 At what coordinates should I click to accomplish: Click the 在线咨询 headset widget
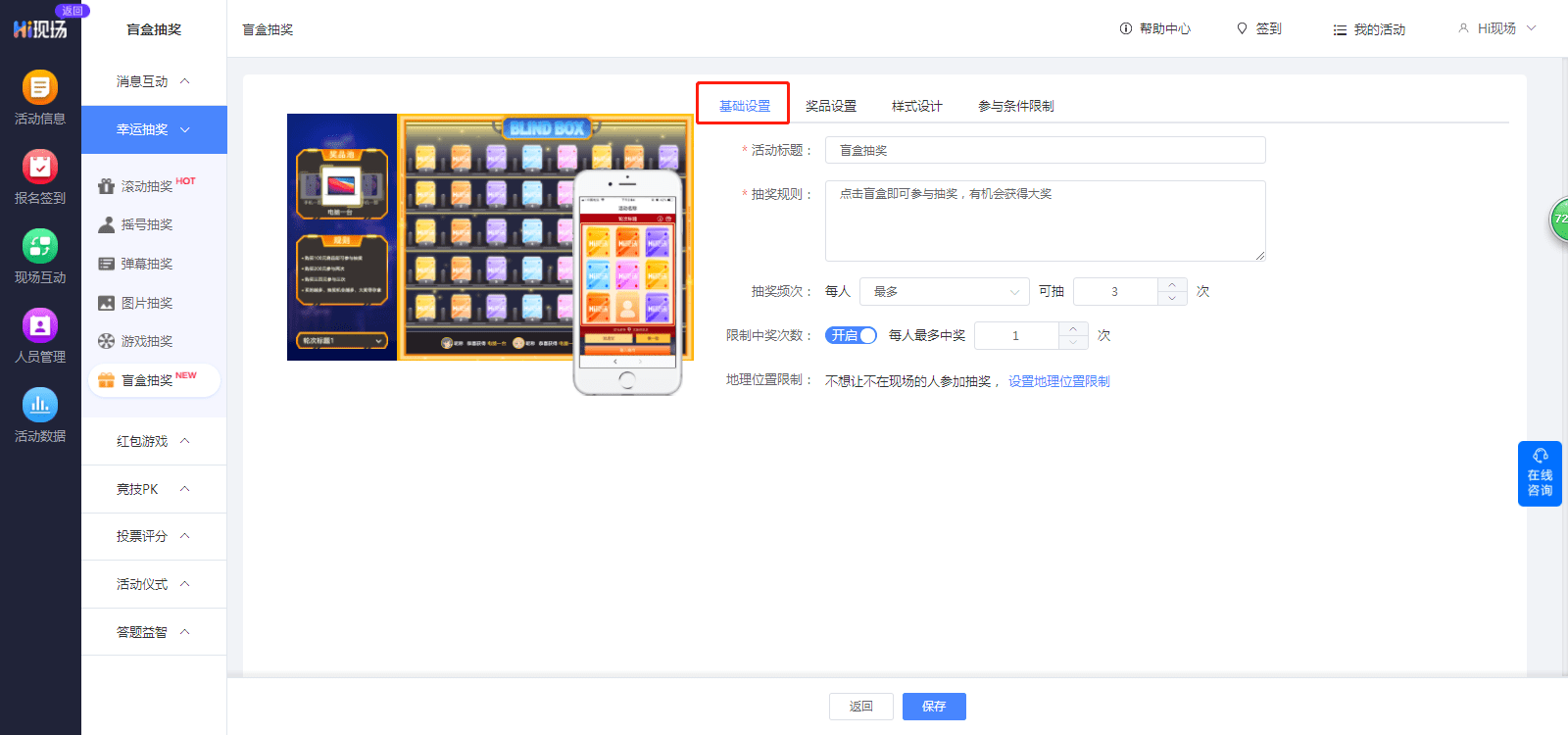1540,473
